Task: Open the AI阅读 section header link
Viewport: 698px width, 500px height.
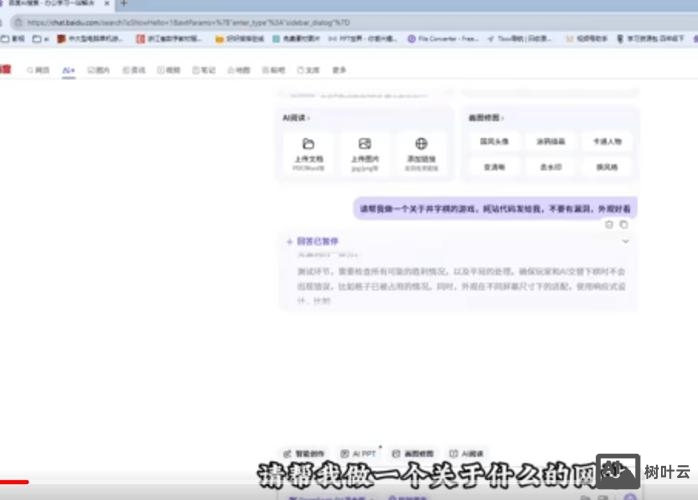Action: pos(296,118)
